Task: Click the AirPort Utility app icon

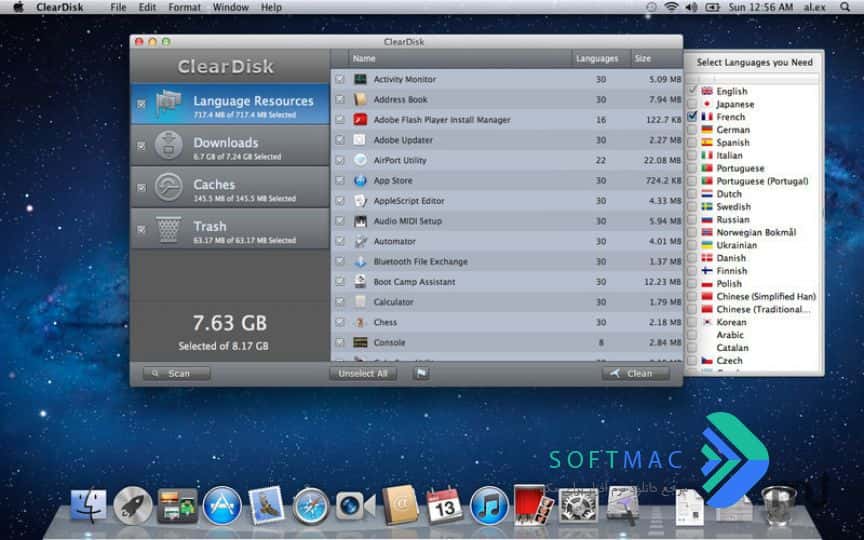Action: tap(360, 160)
